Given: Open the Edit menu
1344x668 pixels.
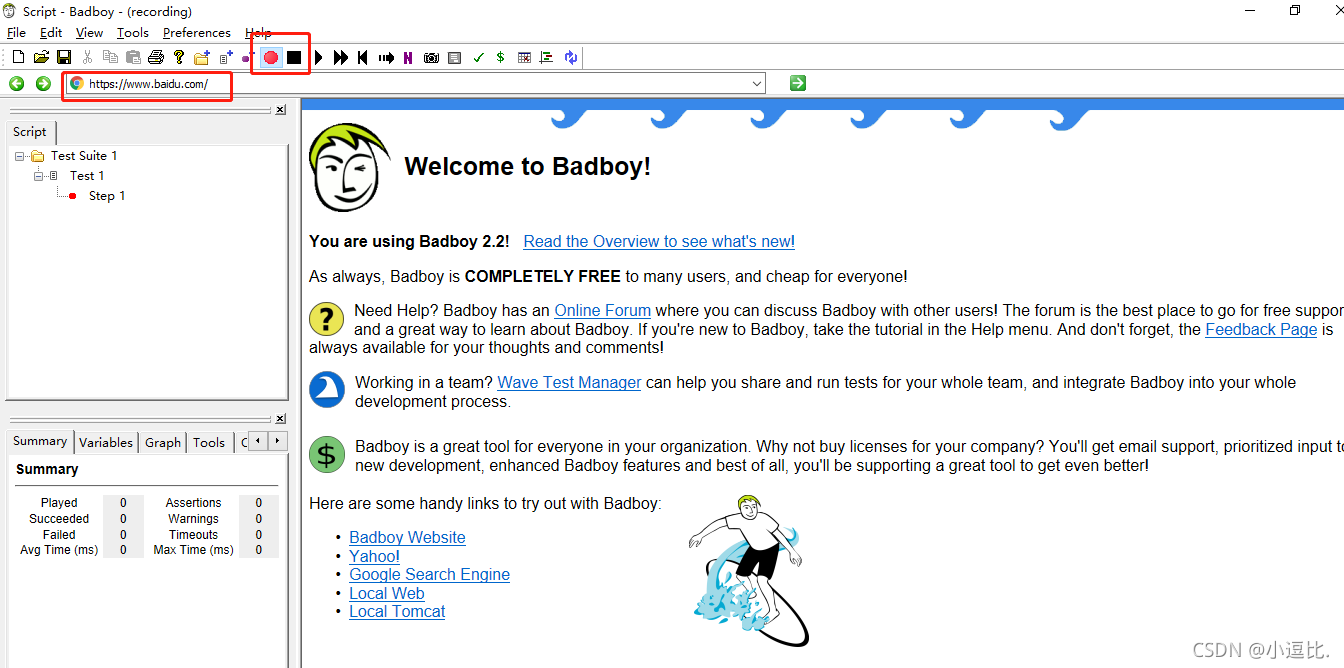Looking at the screenshot, I should (51, 33).
